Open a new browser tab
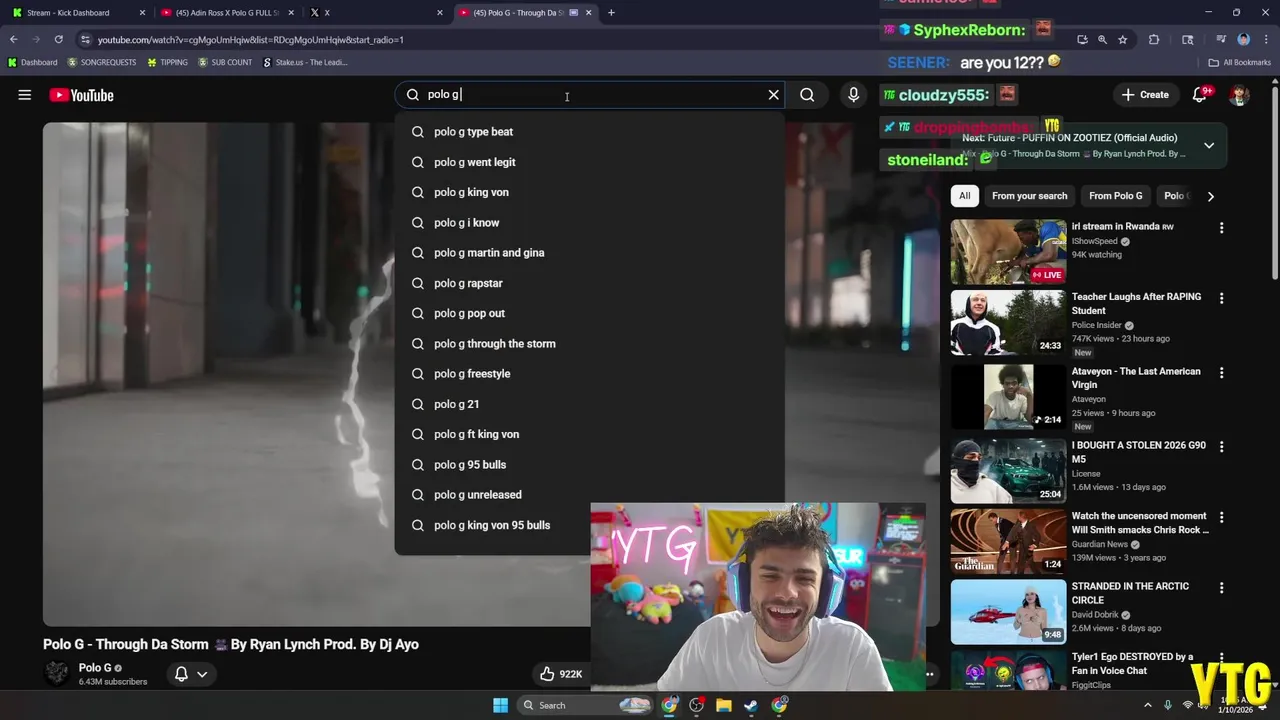This screenshot has width=1280, height=720. (x=611, y=13)
